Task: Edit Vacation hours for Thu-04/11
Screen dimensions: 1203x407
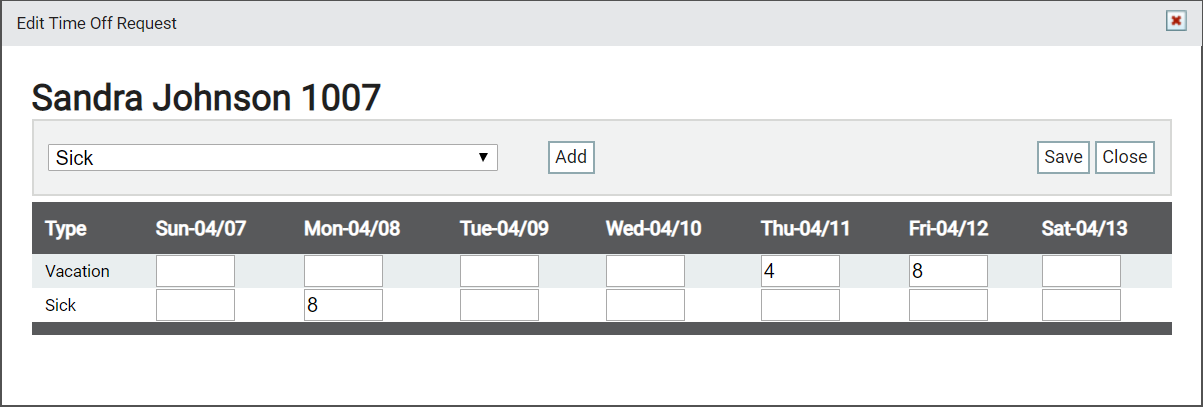Action: [x=800, y=271]
